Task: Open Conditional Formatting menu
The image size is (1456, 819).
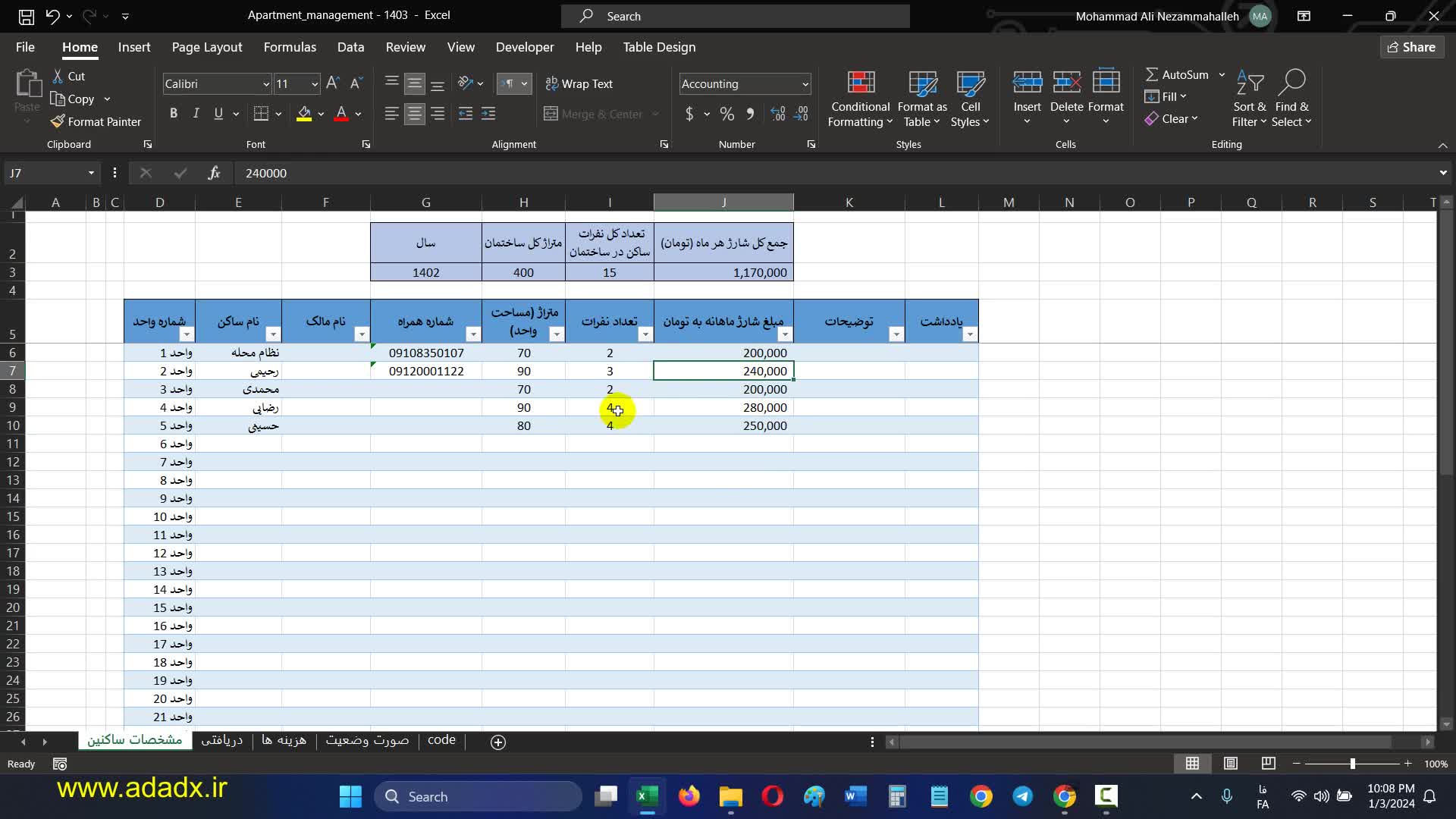Action: tap(859, 99)
